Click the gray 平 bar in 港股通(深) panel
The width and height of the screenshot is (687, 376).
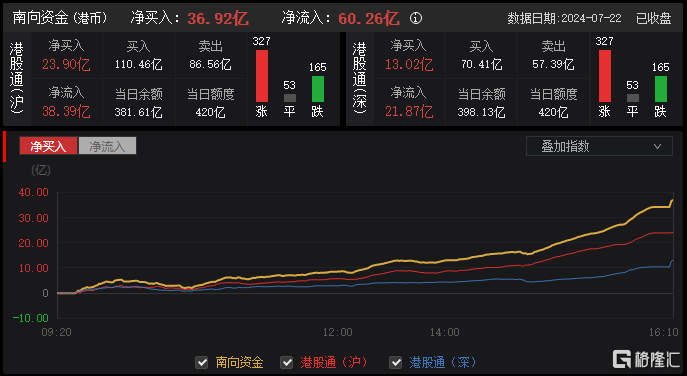632,98
